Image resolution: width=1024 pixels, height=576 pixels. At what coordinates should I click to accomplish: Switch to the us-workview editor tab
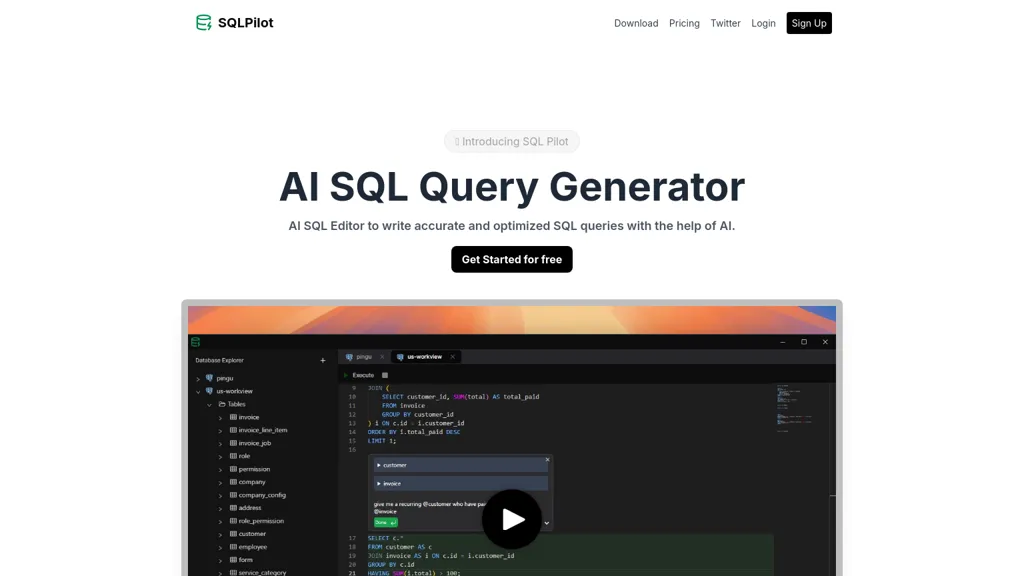point(424,357)
